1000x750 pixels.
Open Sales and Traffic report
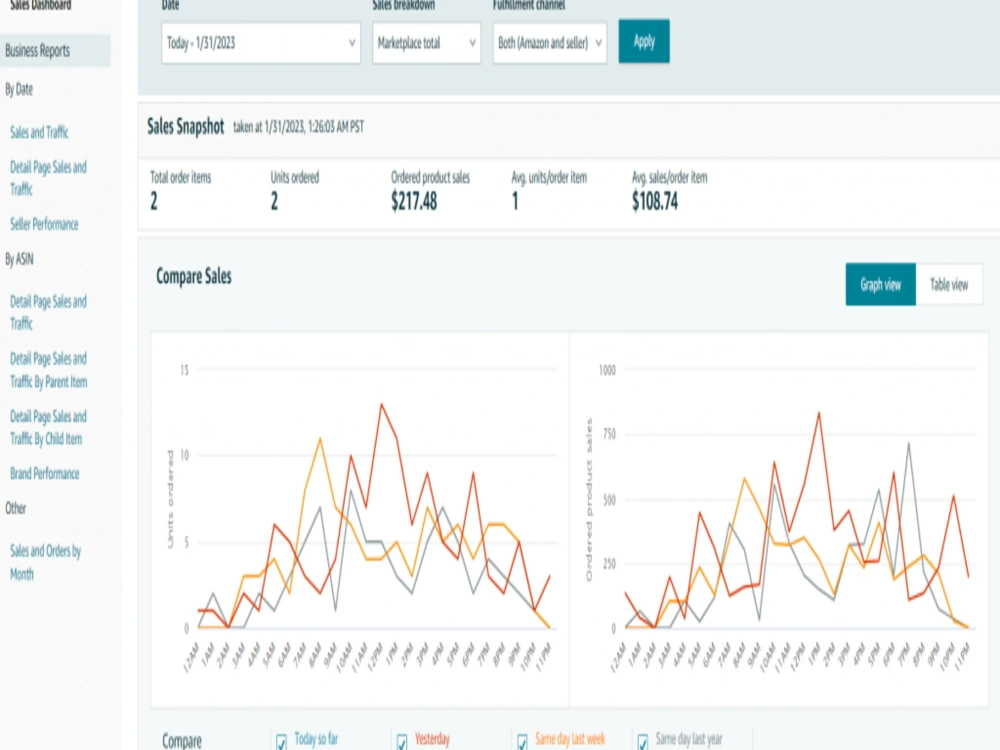click(39, 133)
